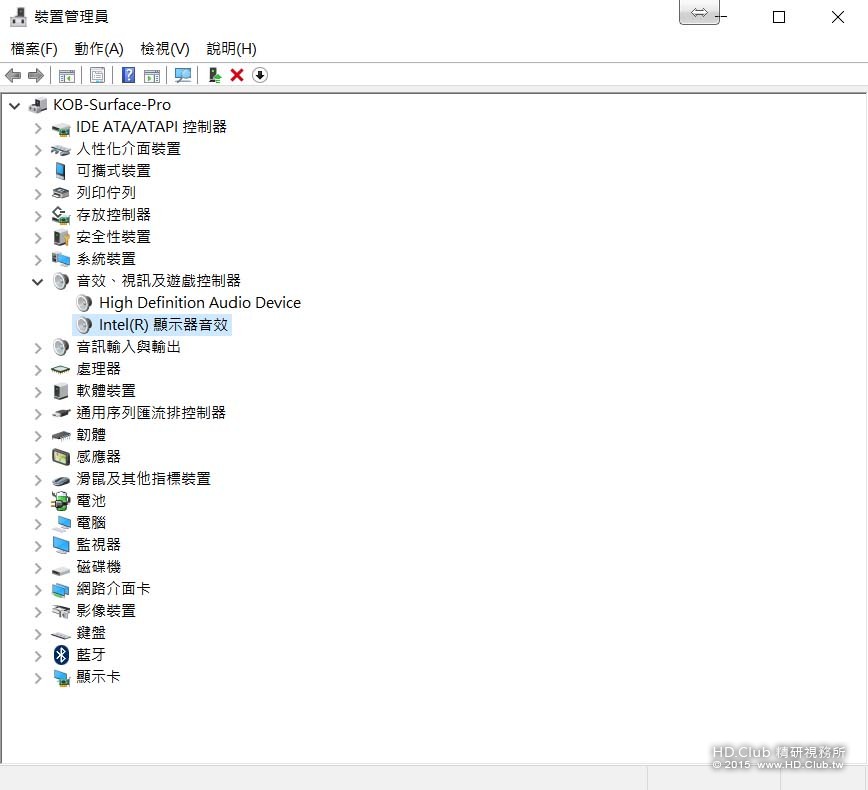The image size is (868, 790).
Task: Click the keyboard icon next to 鍵盤
Action: click(x=60, y=634)
